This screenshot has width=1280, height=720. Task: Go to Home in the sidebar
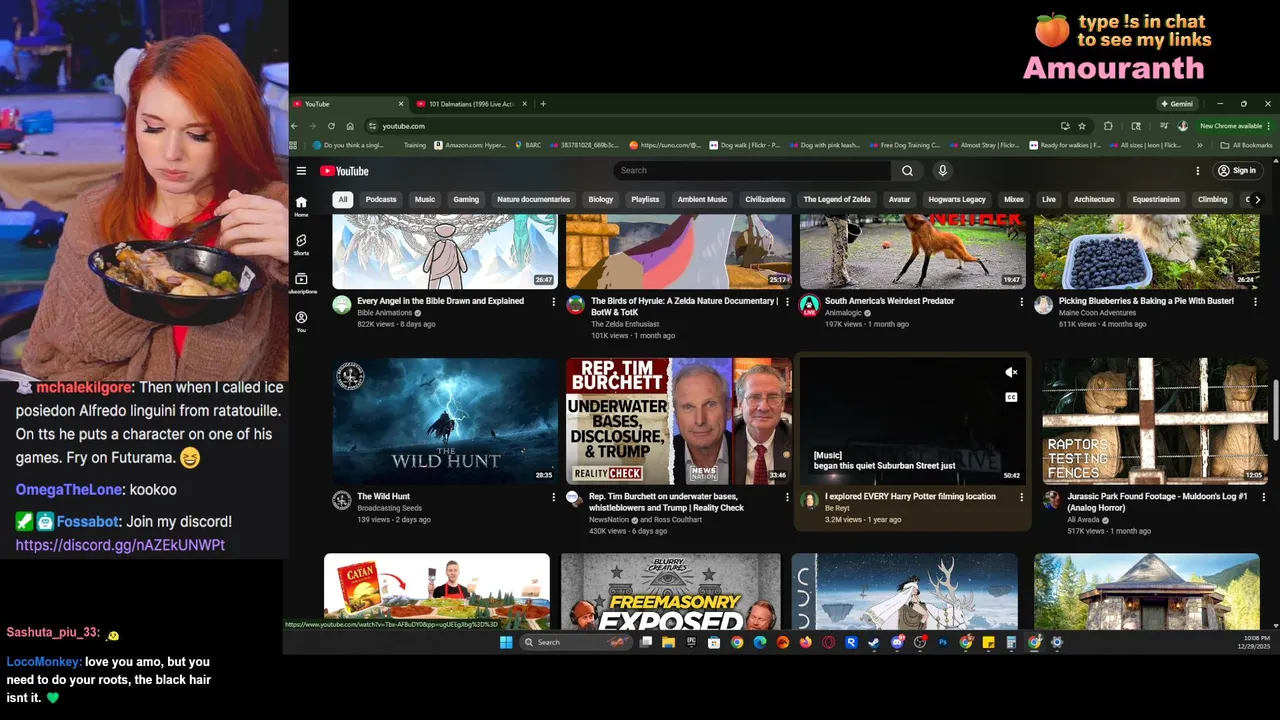pyautogui.click(x=301, y=206)
